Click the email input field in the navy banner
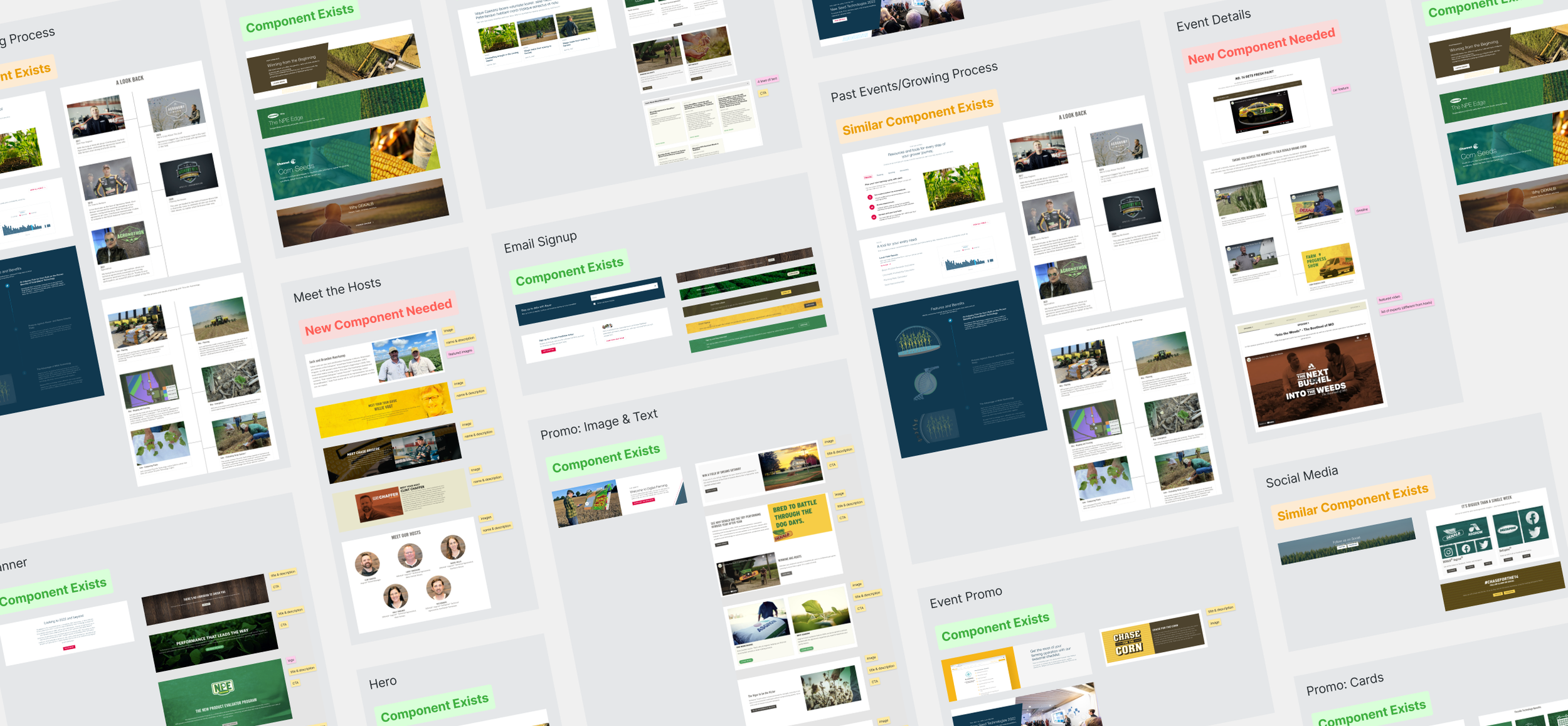The height and width of the screenshot is (726, 1568). [x=623, y=292]
